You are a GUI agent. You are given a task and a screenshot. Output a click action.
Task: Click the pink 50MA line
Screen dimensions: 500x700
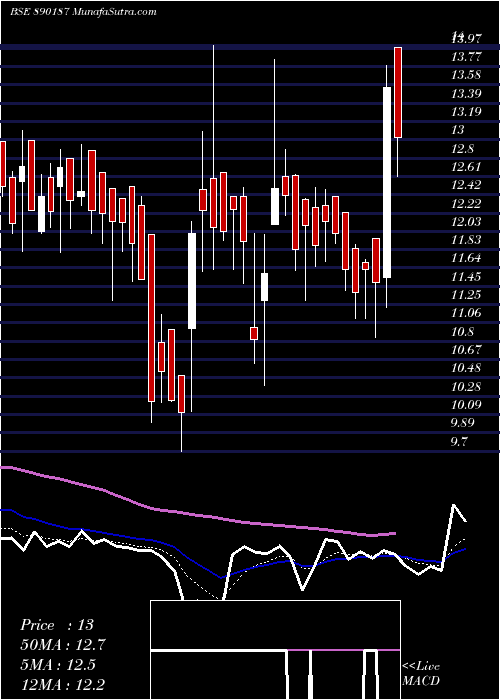point(196,514)
